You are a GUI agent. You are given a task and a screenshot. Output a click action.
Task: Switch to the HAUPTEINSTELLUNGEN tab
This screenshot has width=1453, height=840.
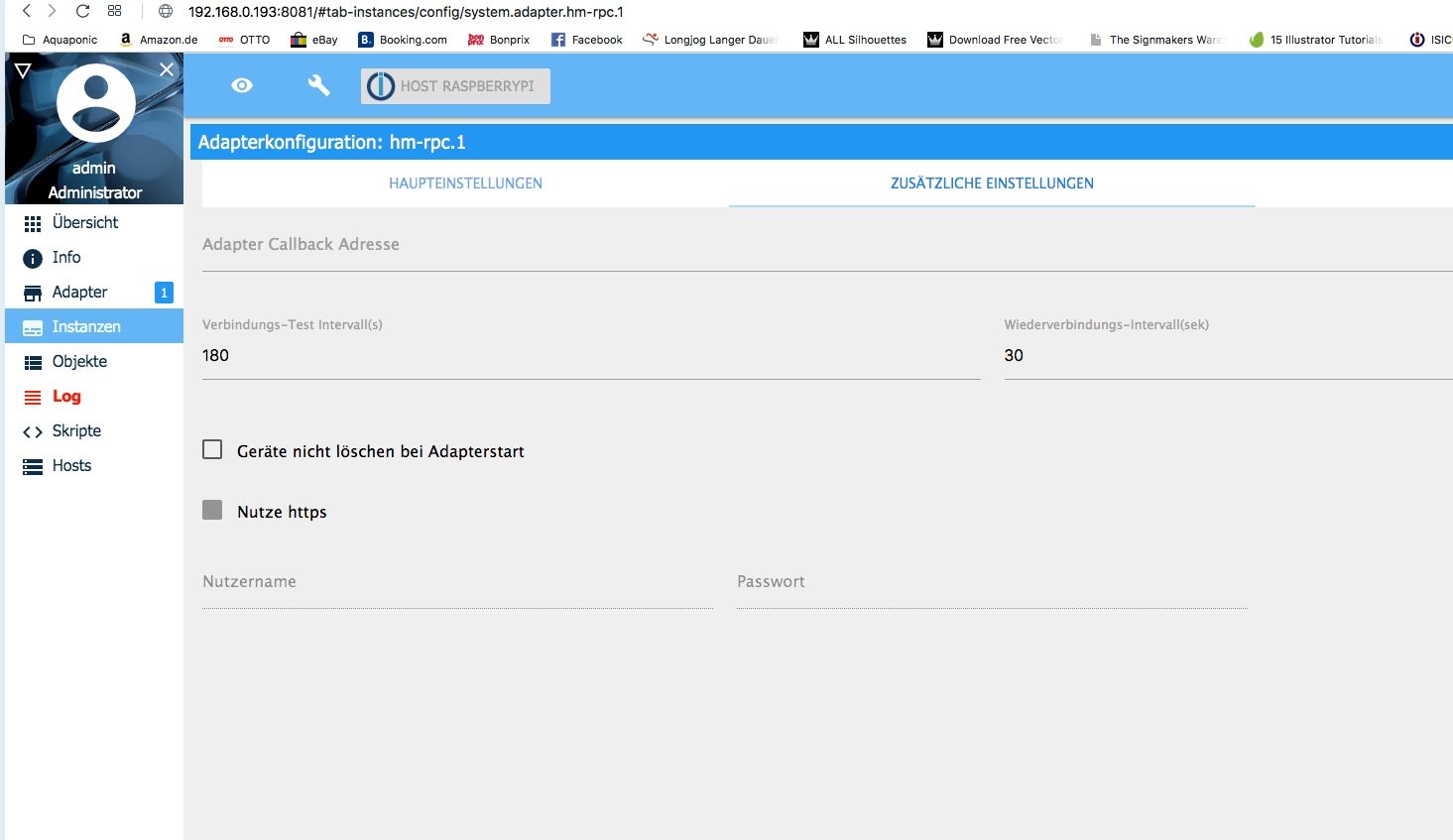tap(465, 183)
